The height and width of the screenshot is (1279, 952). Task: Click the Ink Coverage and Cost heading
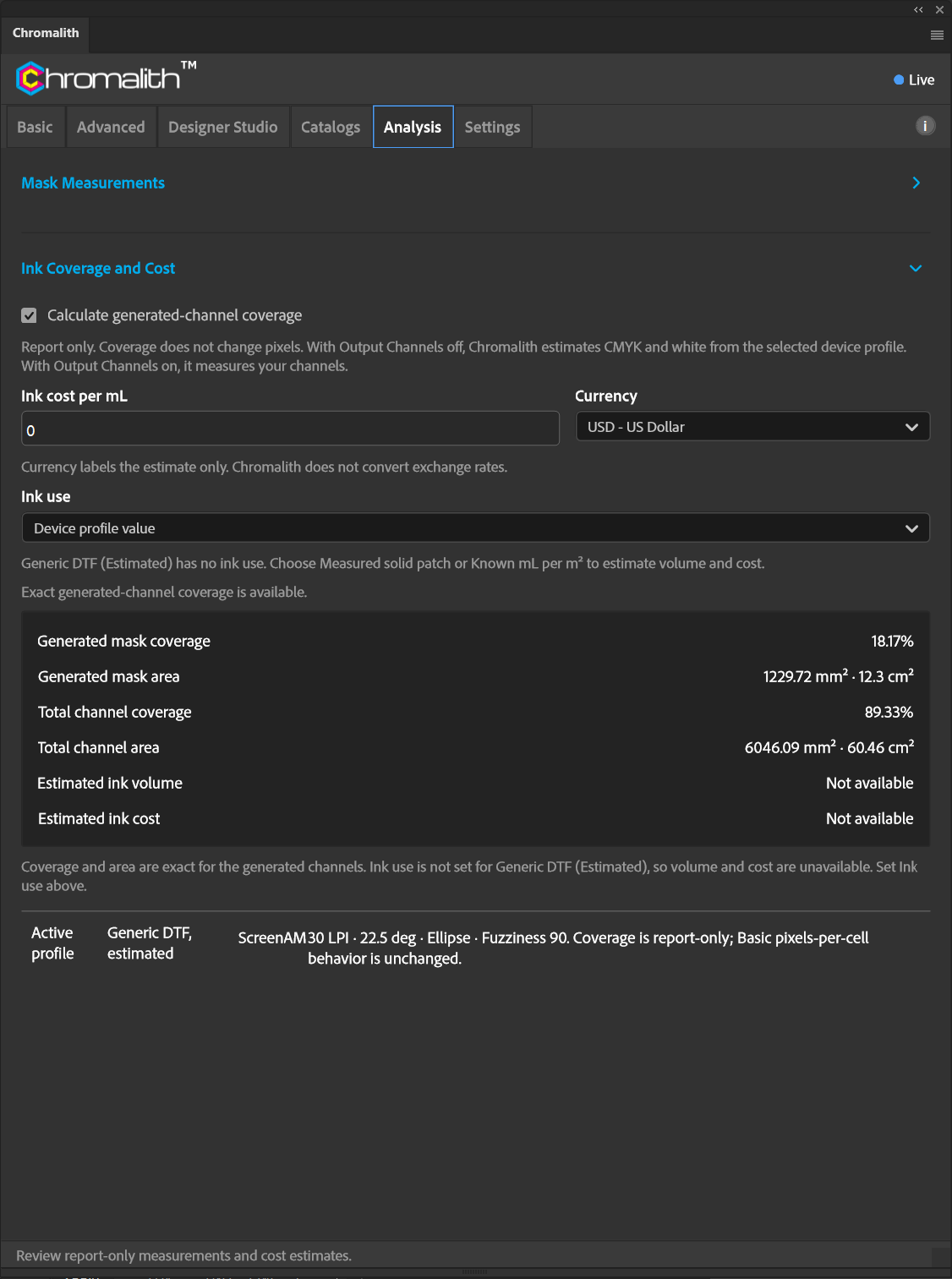tap(98, 268)
